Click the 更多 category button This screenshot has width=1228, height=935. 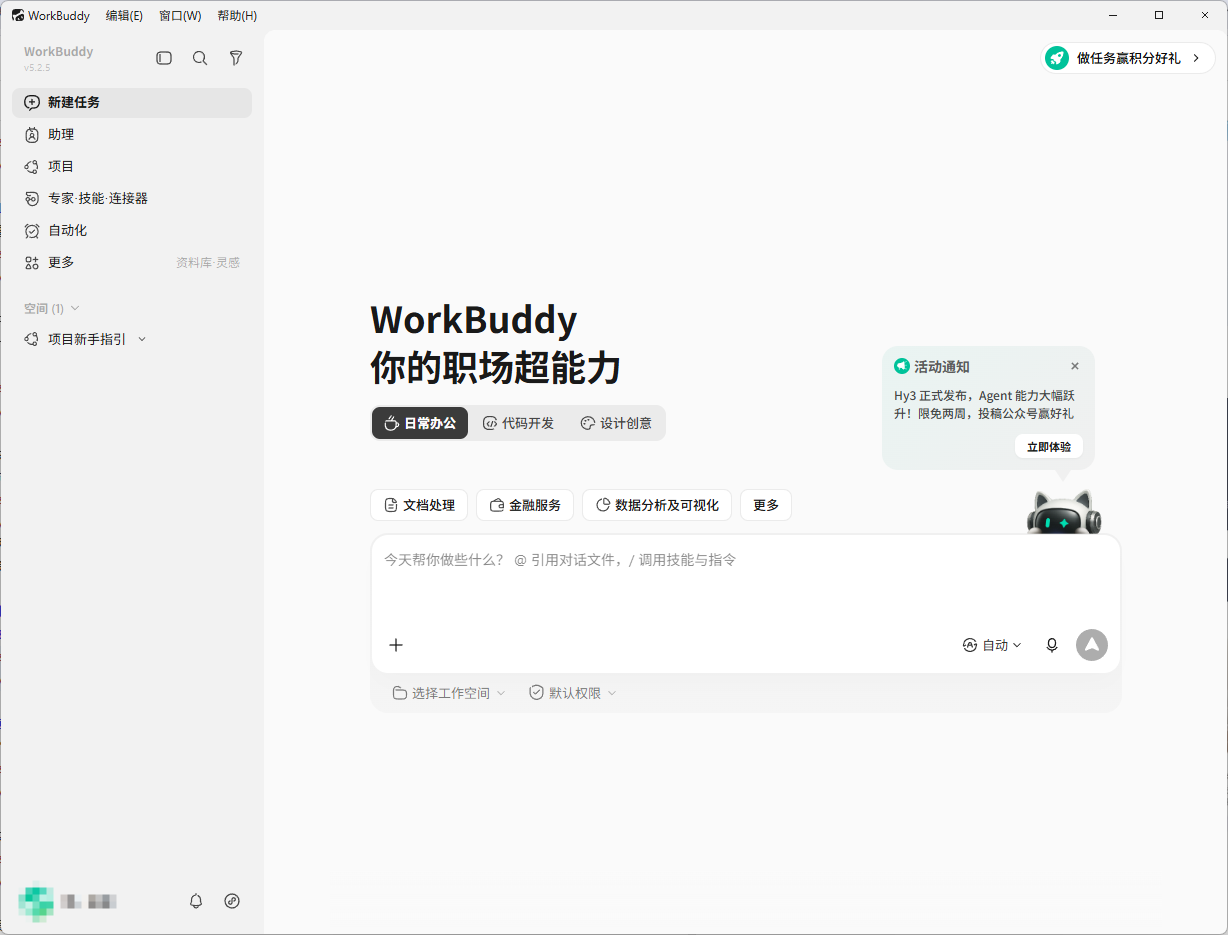(x=766, y=505)
